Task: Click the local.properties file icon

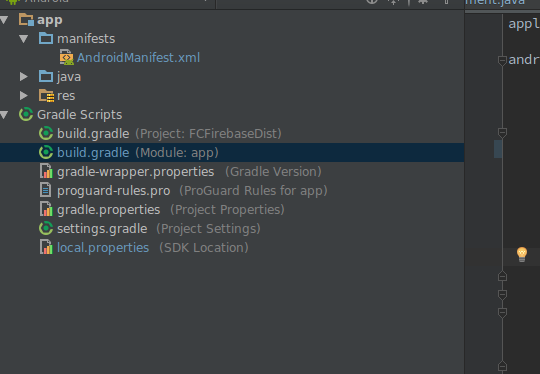Action: [x=46, y=247]
